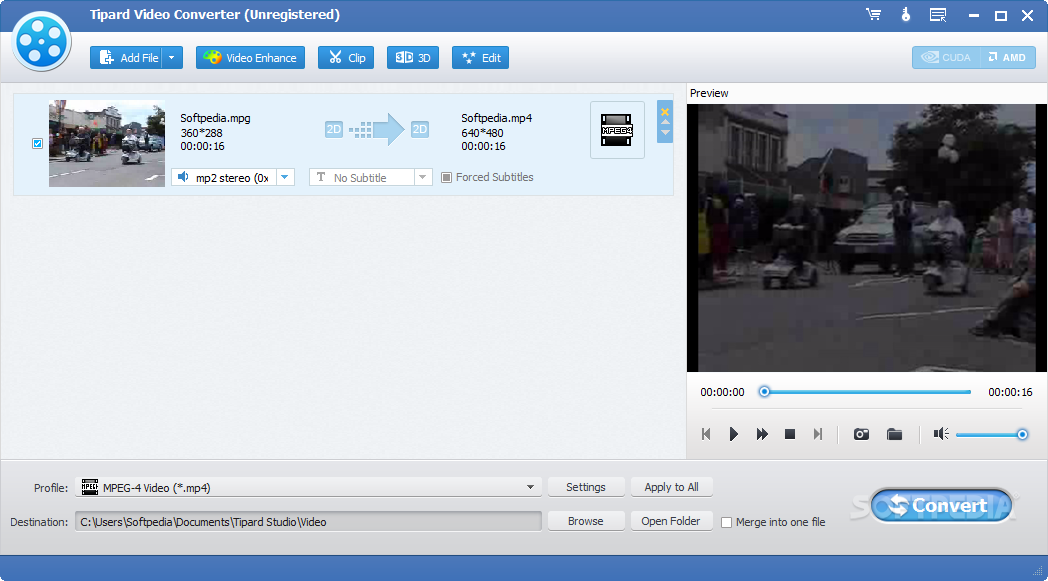This screenshot has width=1048, height=581.
Task: Click the Open Folder button
Action: pyautogui.click(x=672, y=521)
